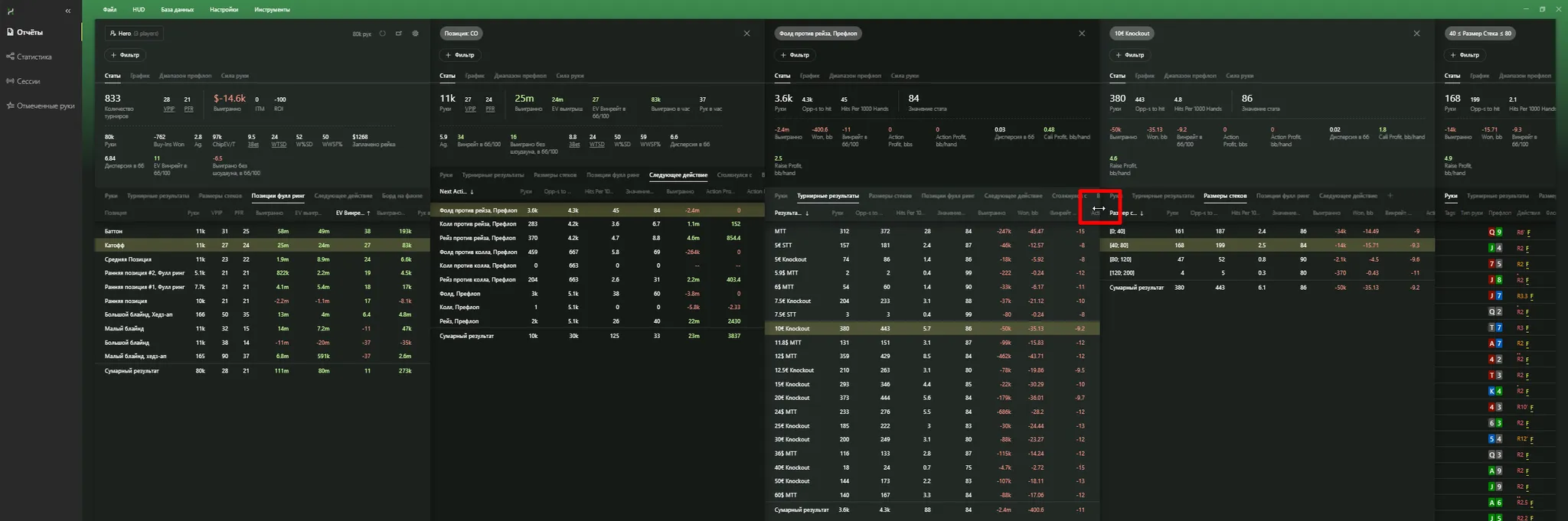Add a tab with the plus icon
Screen dimensions: 1568x521
coord(1390,196)
